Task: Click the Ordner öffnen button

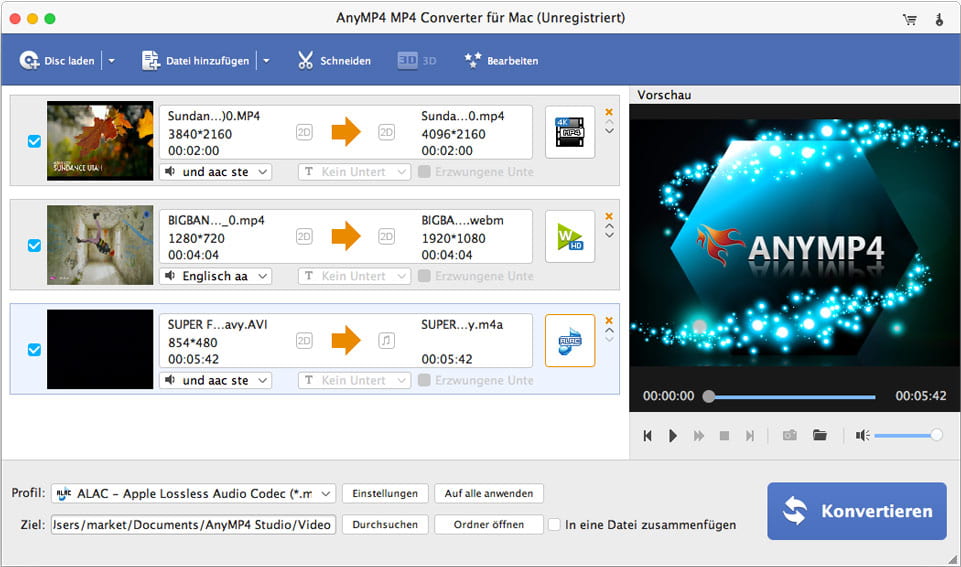Action: [x=489, y=525]
